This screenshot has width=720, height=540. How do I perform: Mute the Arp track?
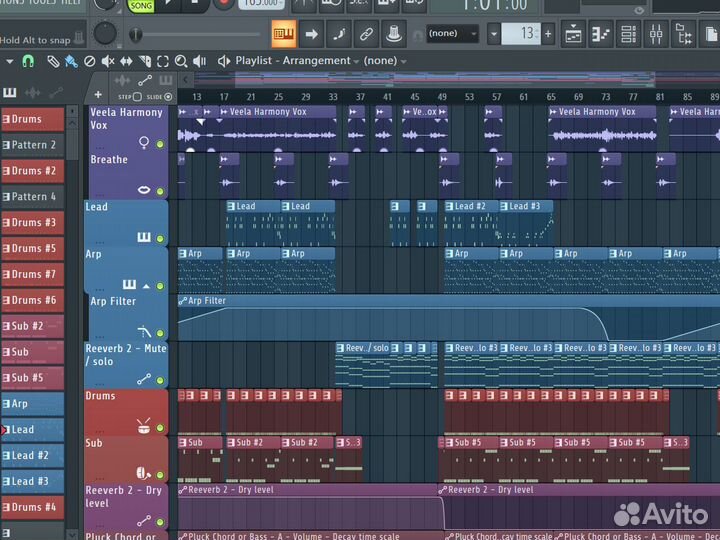(160, 286)
